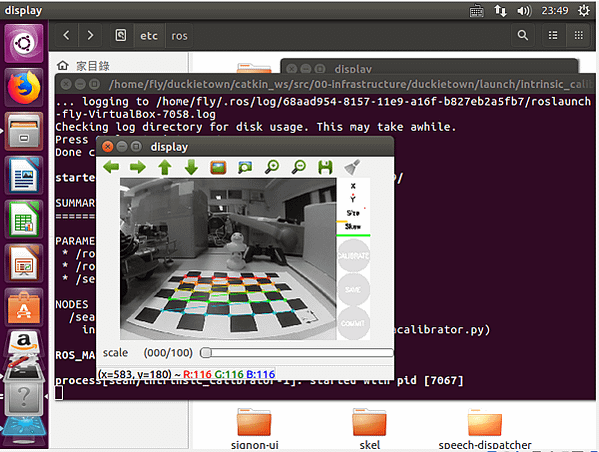Viewport: 599px width, 452px height.
Task: Click the zoom in magnifier icon
Action: tap(272, 167)
